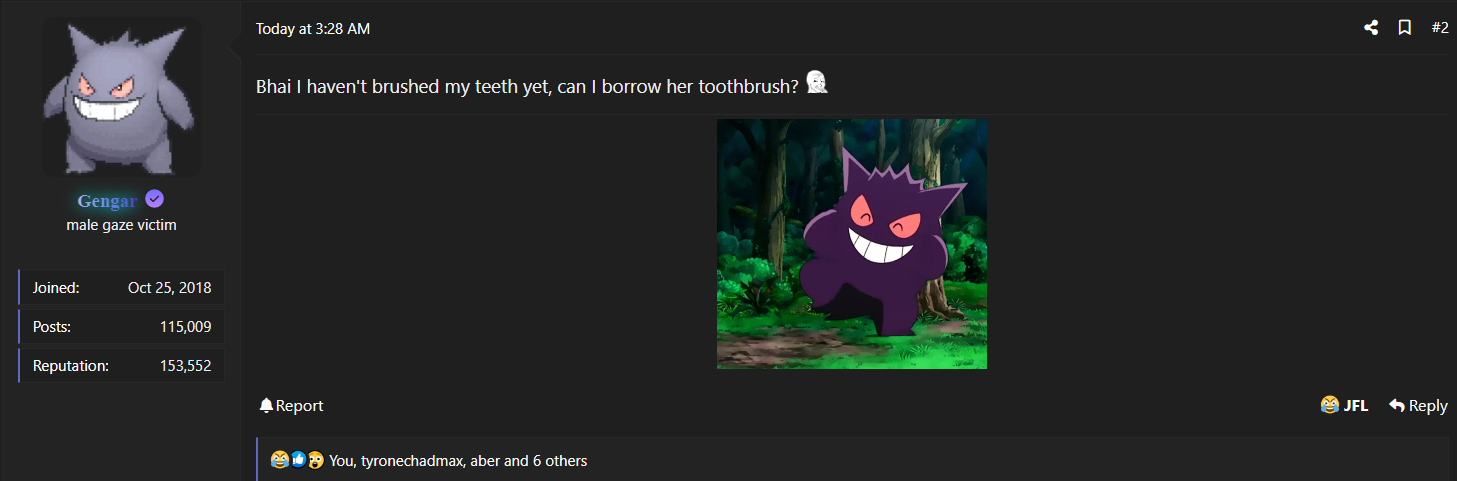Screen dimensions: 1457x481
Task: Click the Report button with bell icon
Action: [x=291, y=405]
